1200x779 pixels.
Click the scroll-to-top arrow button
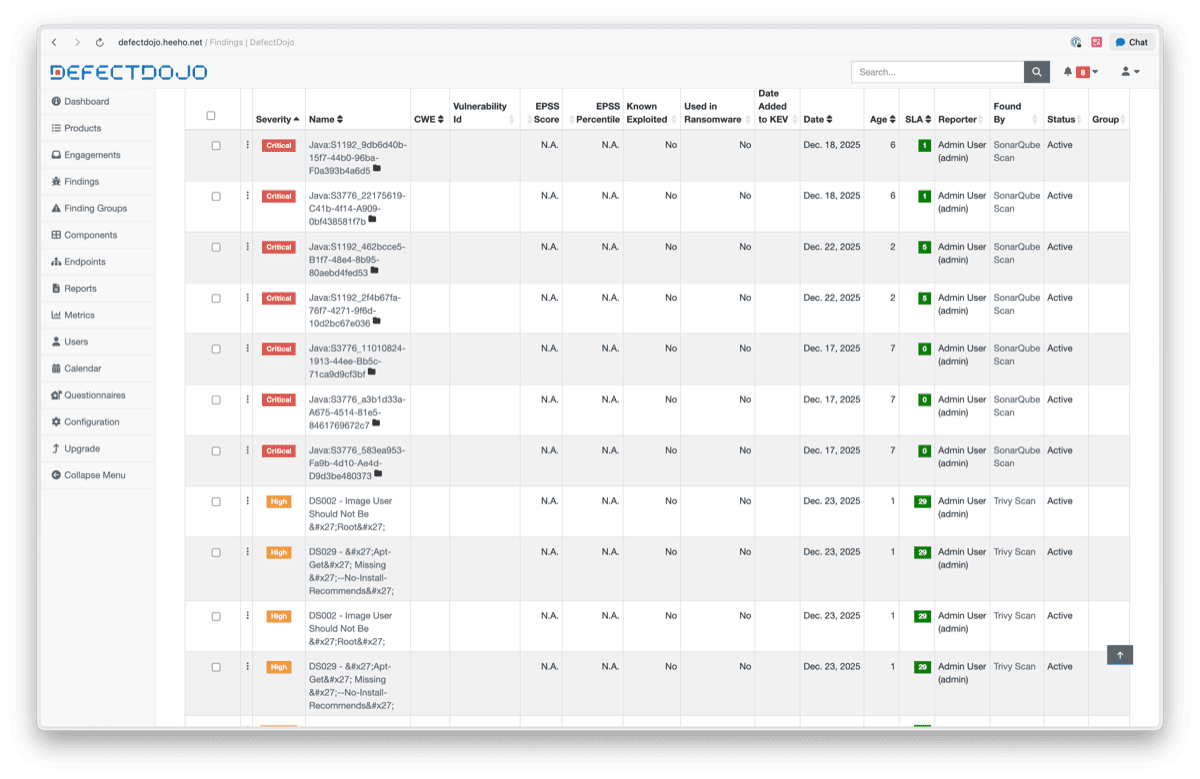pyautogui.click(x=1120, y=655)
